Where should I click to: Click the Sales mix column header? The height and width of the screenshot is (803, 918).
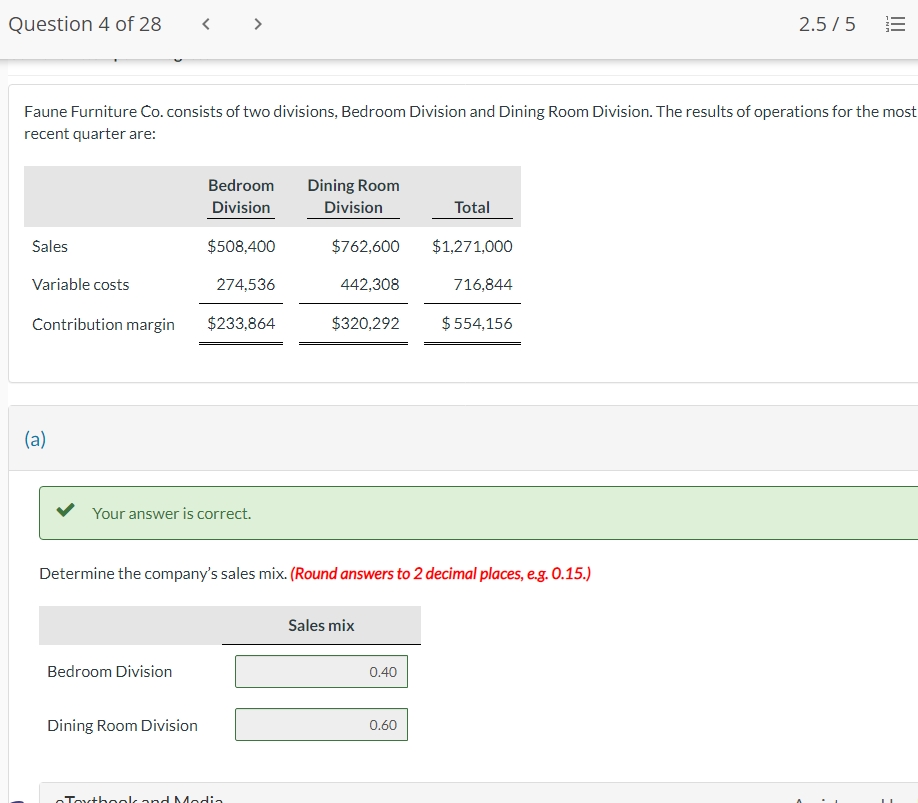click(321, 625)
